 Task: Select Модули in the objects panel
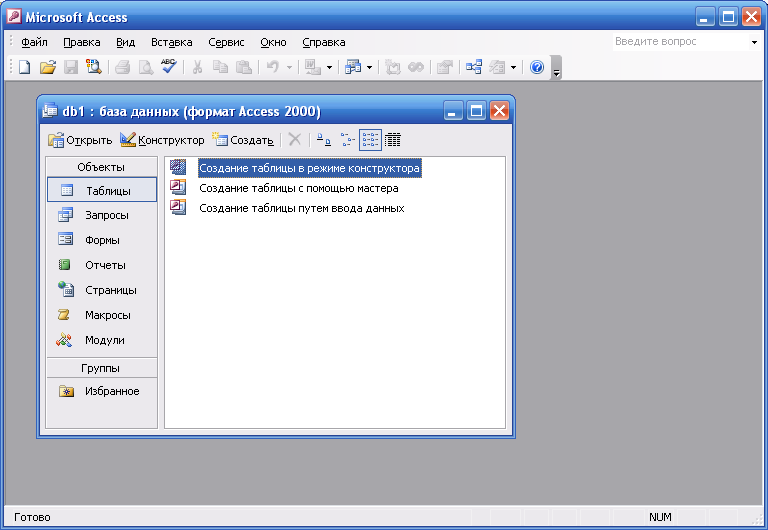[x=102, y=340]
